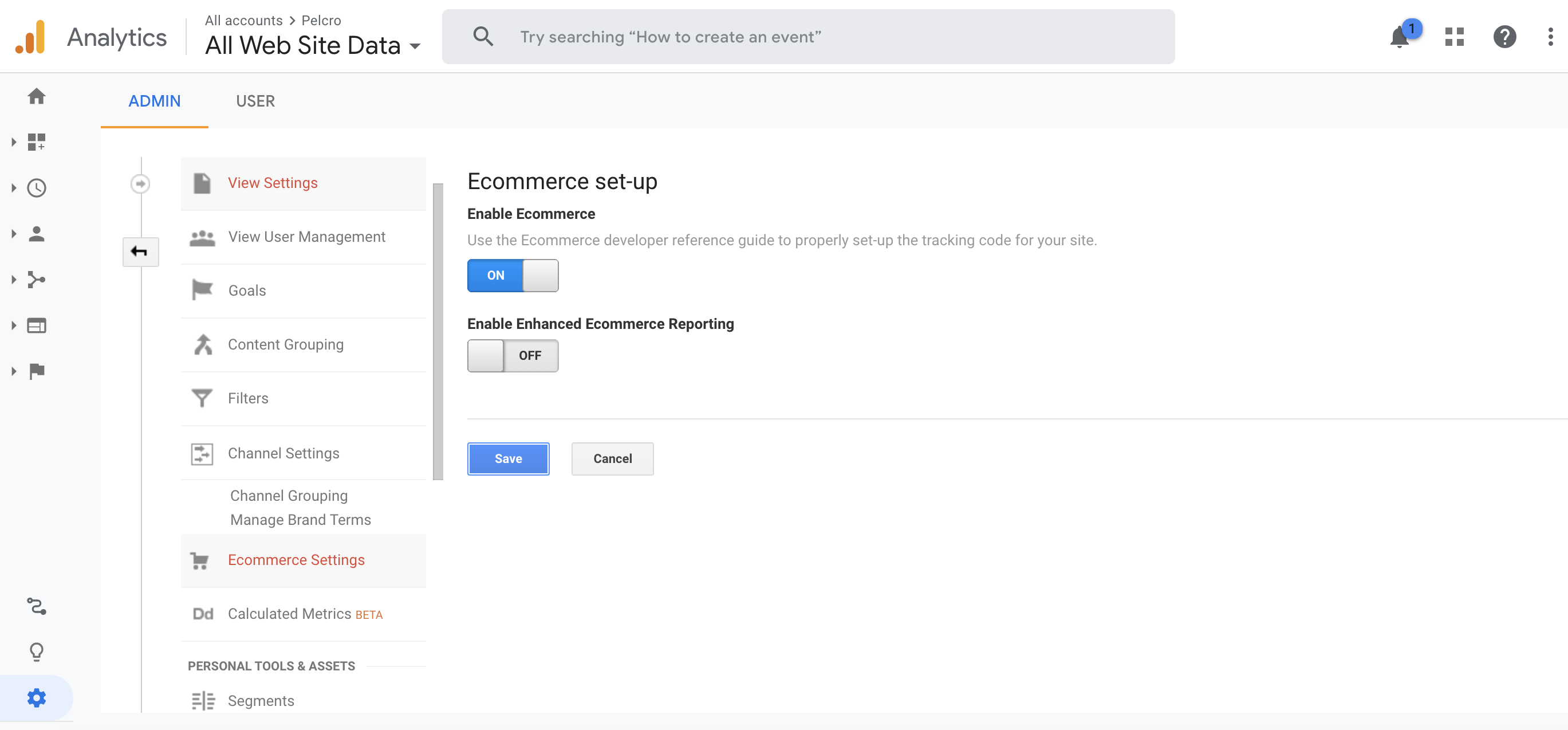Open the Admin gear icon
Viewport: 1568px width, 730px height.
37,698
